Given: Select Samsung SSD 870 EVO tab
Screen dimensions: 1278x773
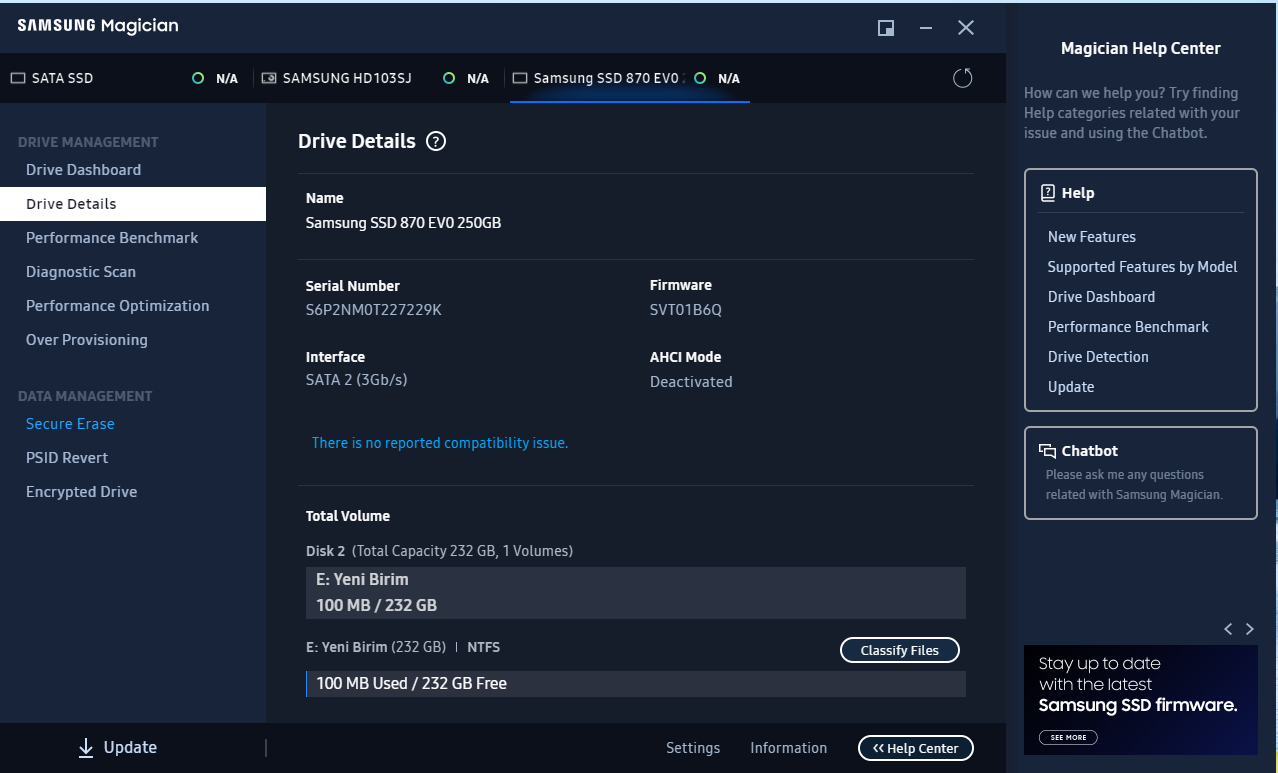Looking at the screenshot, I should tap(630, 78).
